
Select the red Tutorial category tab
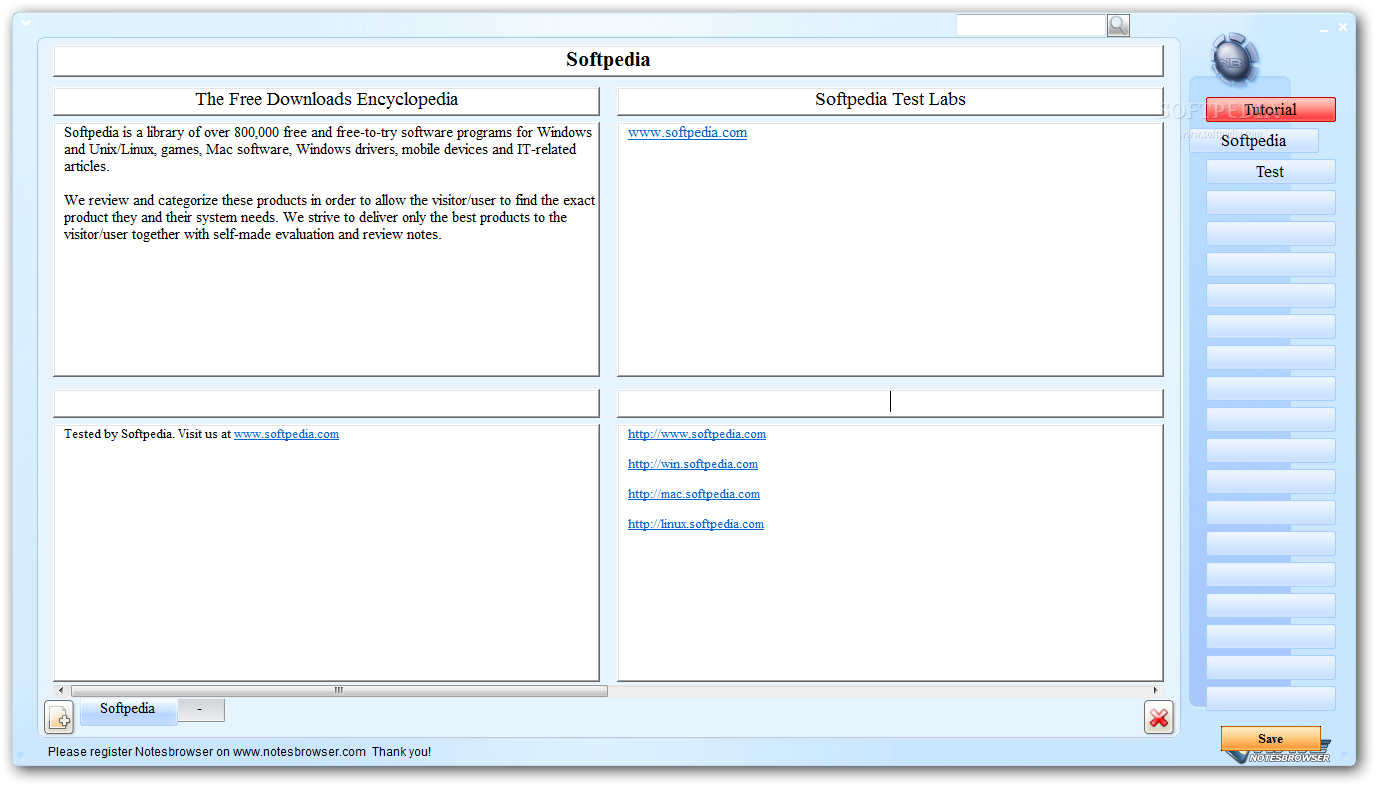(x=1270, y=110)
